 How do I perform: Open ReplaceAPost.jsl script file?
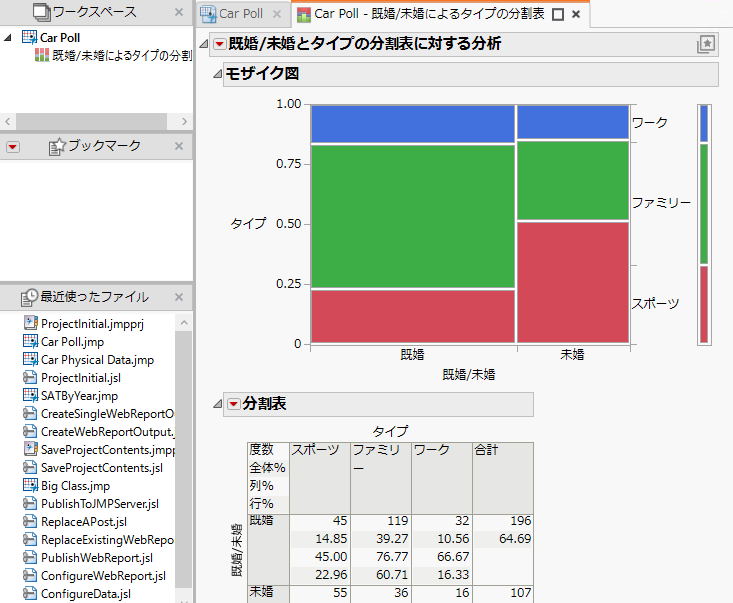coord(75,522)
